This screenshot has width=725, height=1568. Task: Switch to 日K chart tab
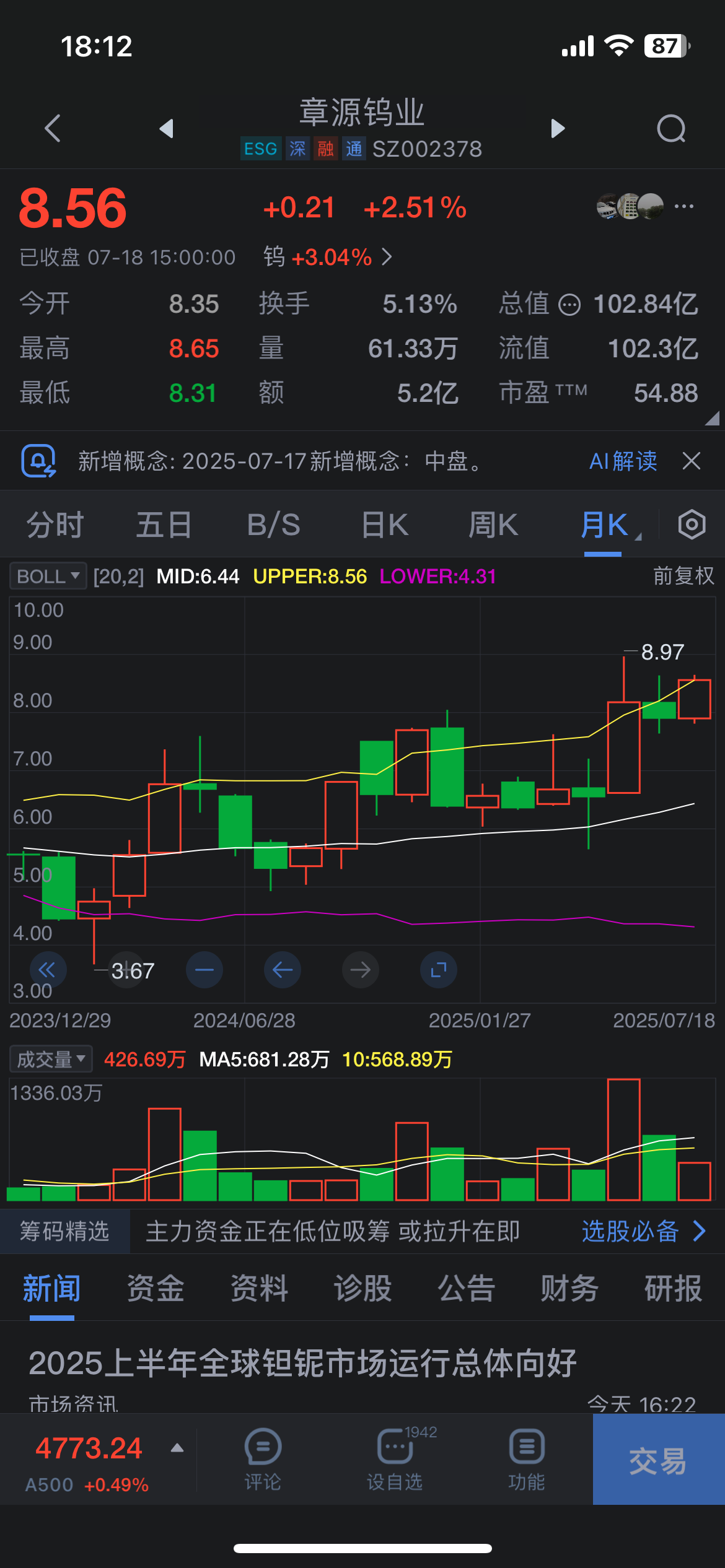tap(385, 525)
